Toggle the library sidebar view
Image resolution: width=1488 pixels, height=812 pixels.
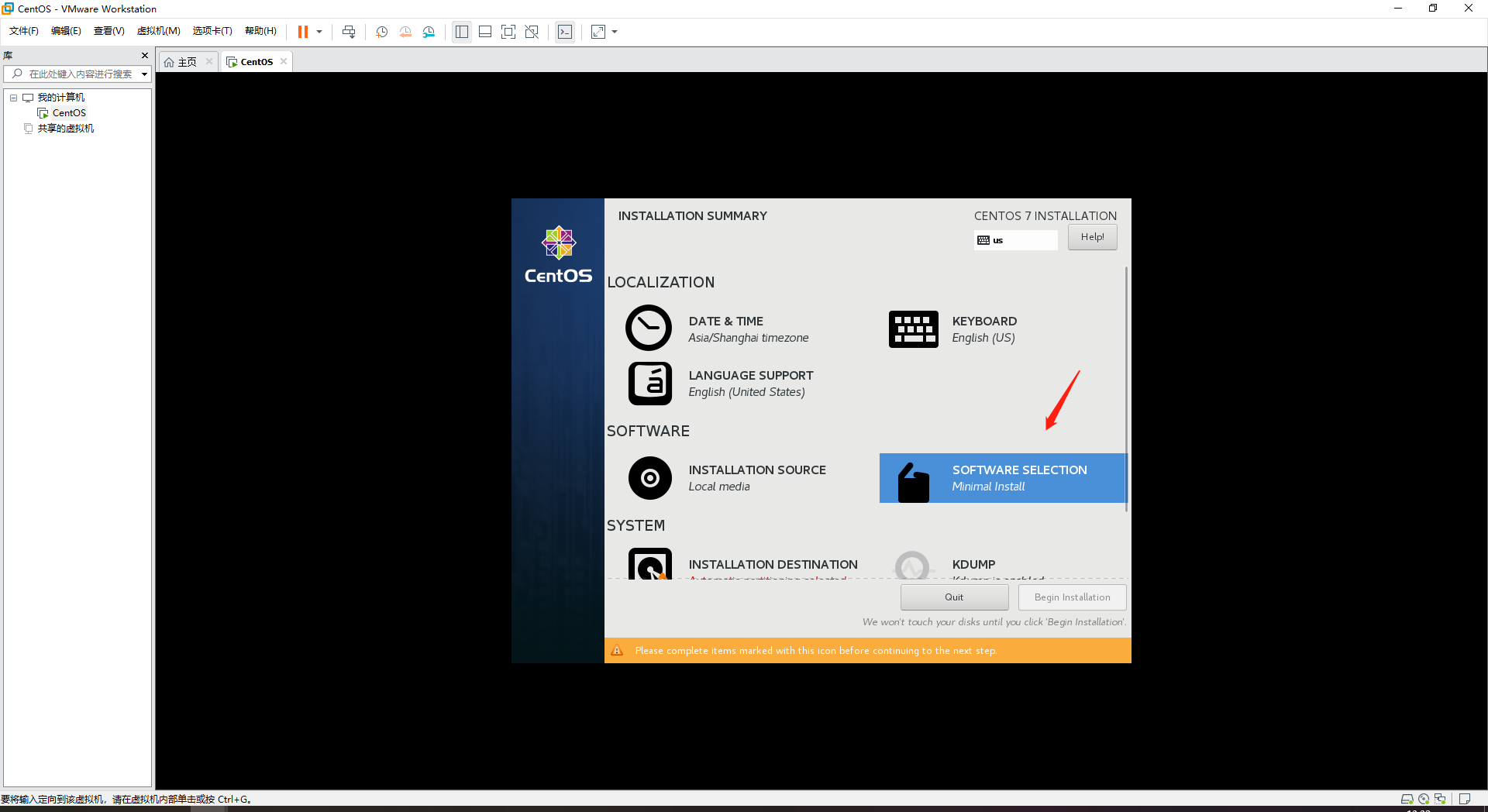462,32
